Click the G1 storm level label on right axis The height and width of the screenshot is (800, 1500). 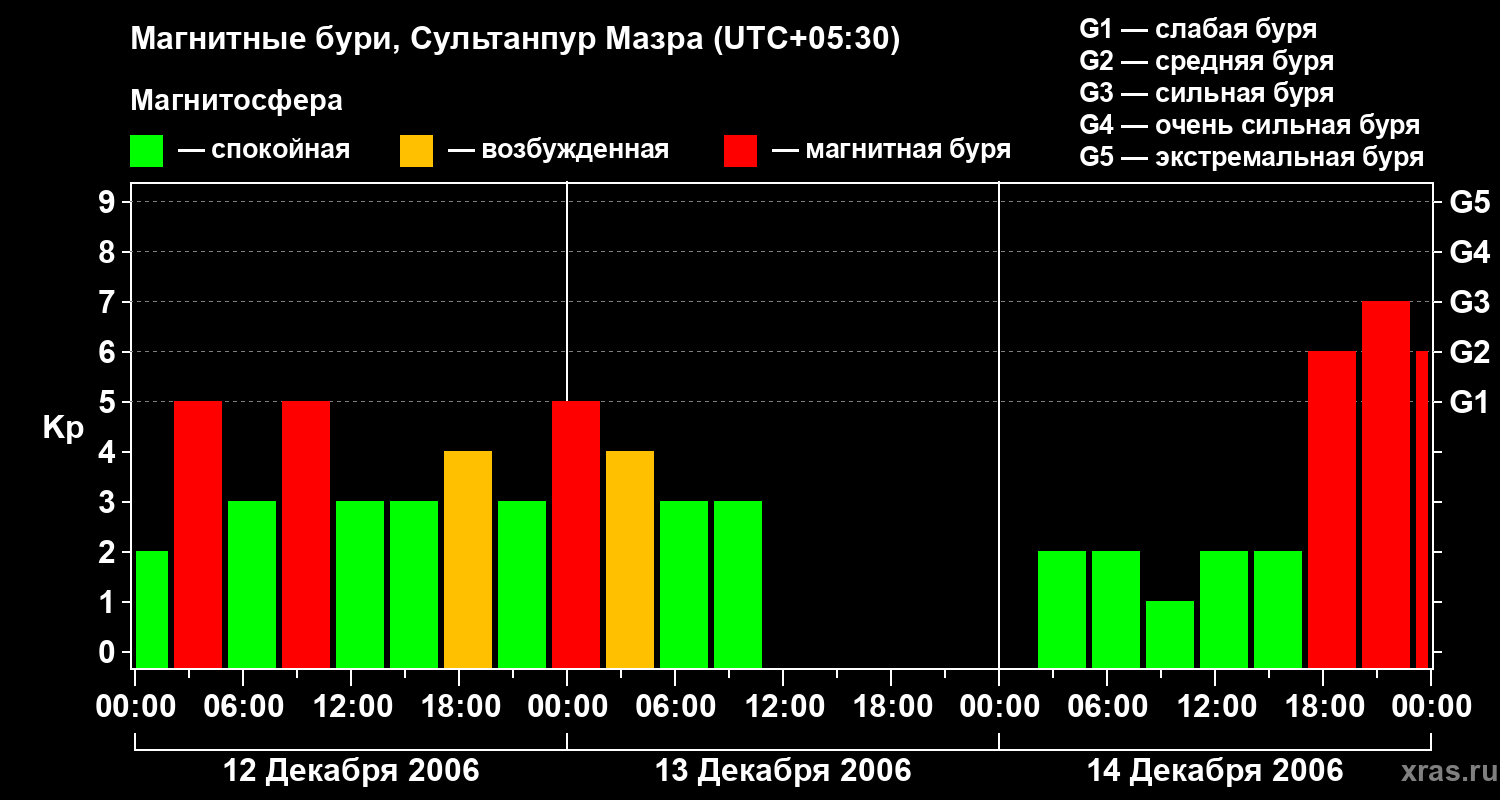[x=1469, y=402]
